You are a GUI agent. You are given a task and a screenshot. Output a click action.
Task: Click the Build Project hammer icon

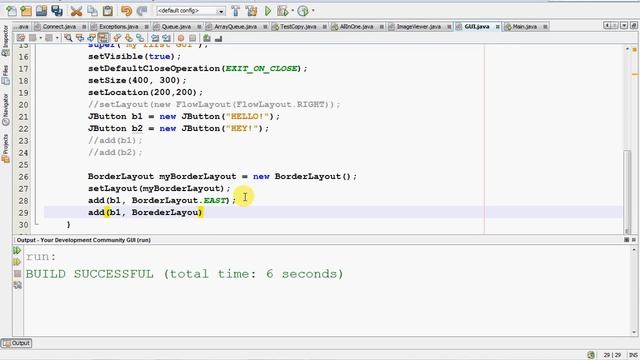[236, 11]
